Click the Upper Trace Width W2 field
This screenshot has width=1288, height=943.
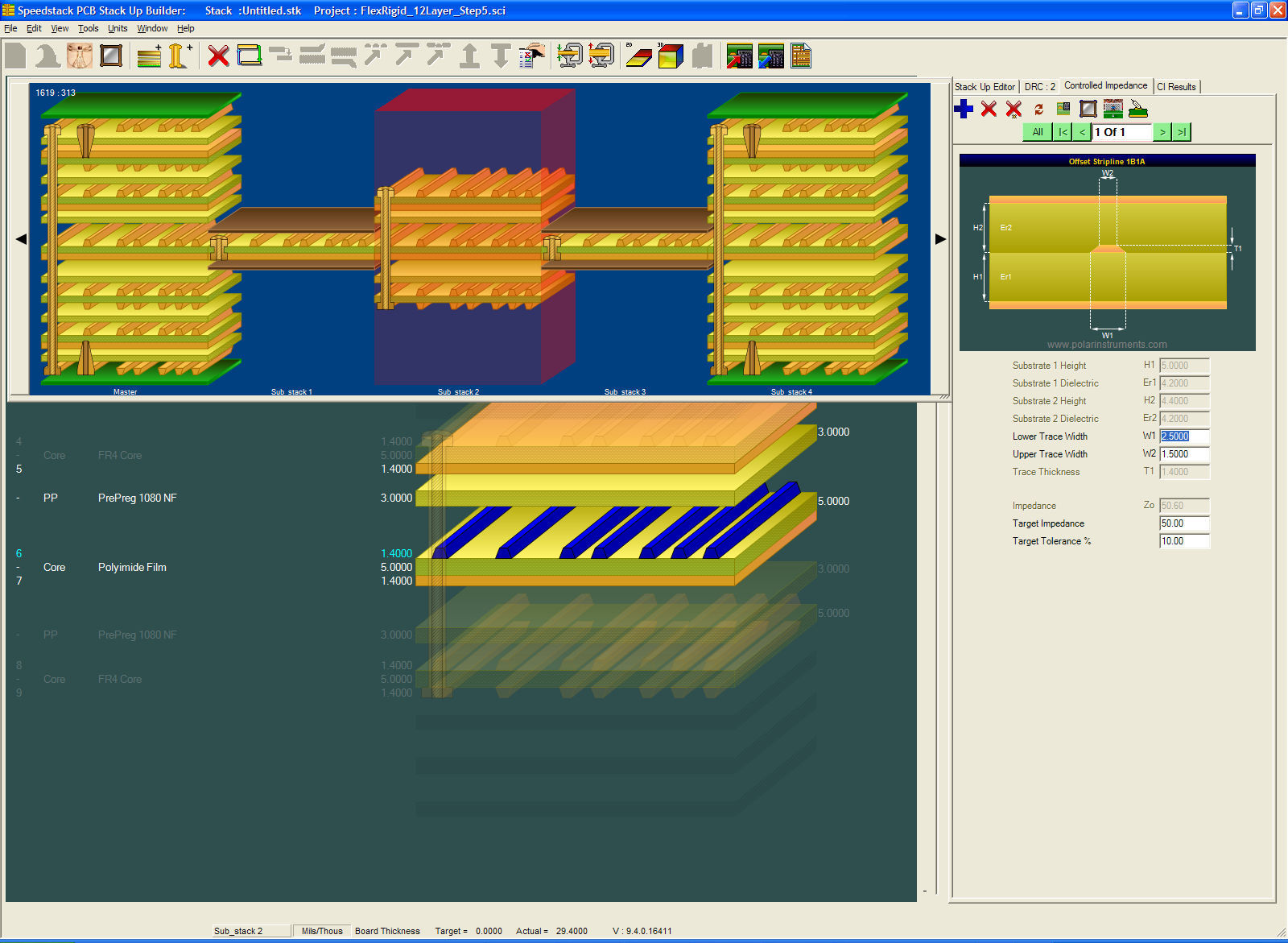[1184, 454]
